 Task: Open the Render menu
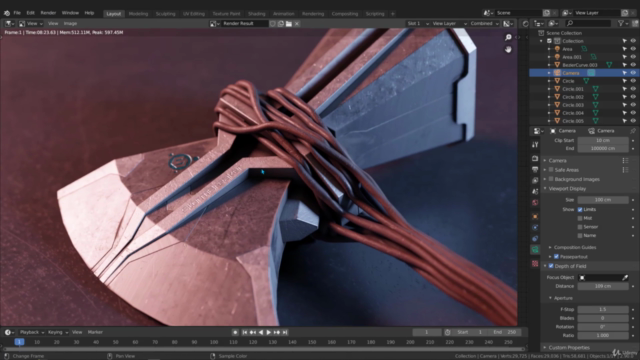(x=48, y=13)
